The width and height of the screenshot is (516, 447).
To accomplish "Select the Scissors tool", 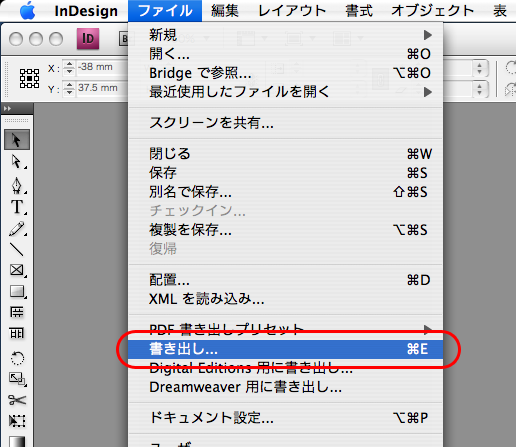I will point(17,400).
